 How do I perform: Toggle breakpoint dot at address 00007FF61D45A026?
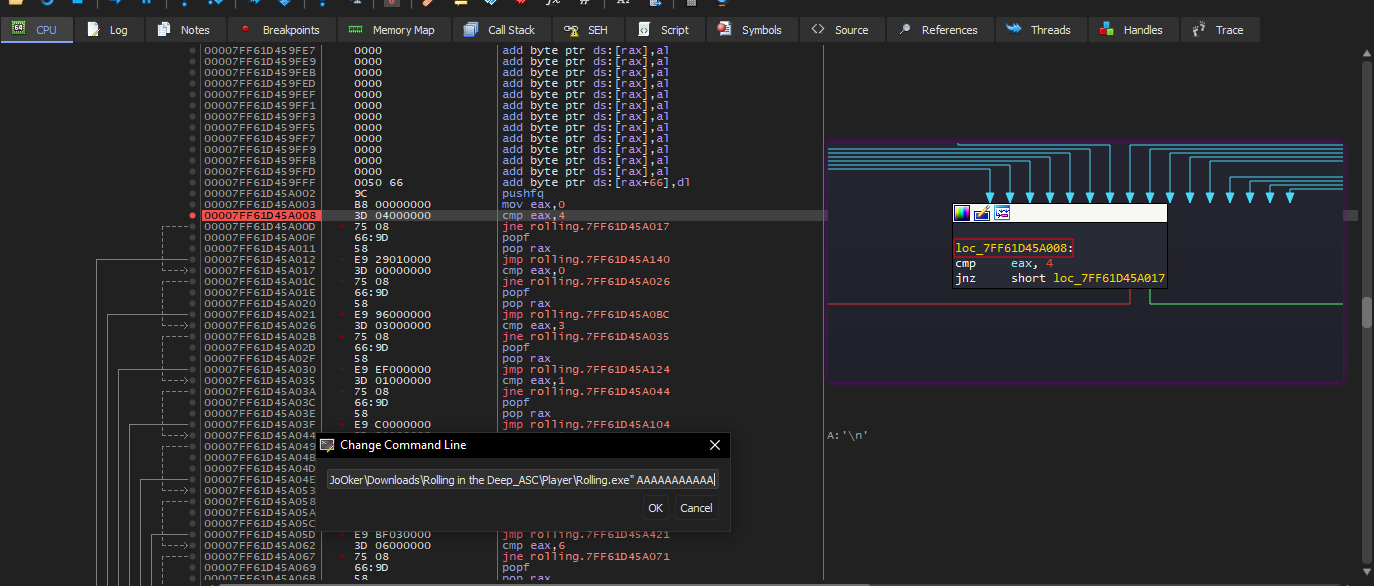pyautogui.click(x=192, y=326)
